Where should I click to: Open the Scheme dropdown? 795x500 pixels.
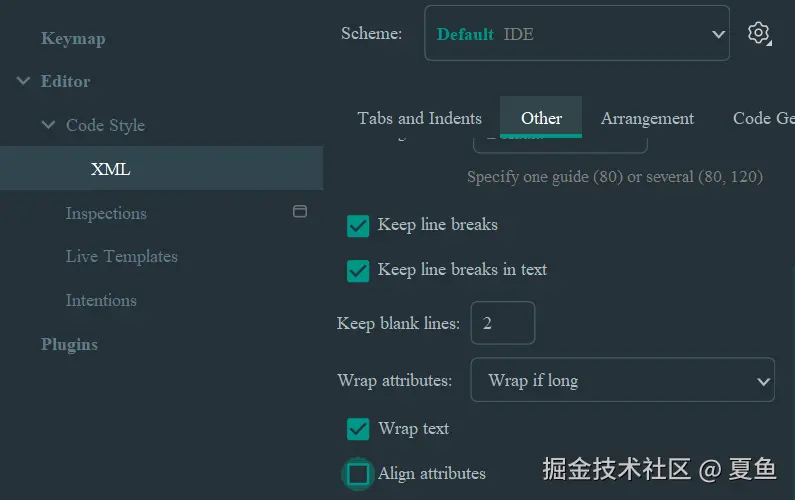click(x=577, y=34)
